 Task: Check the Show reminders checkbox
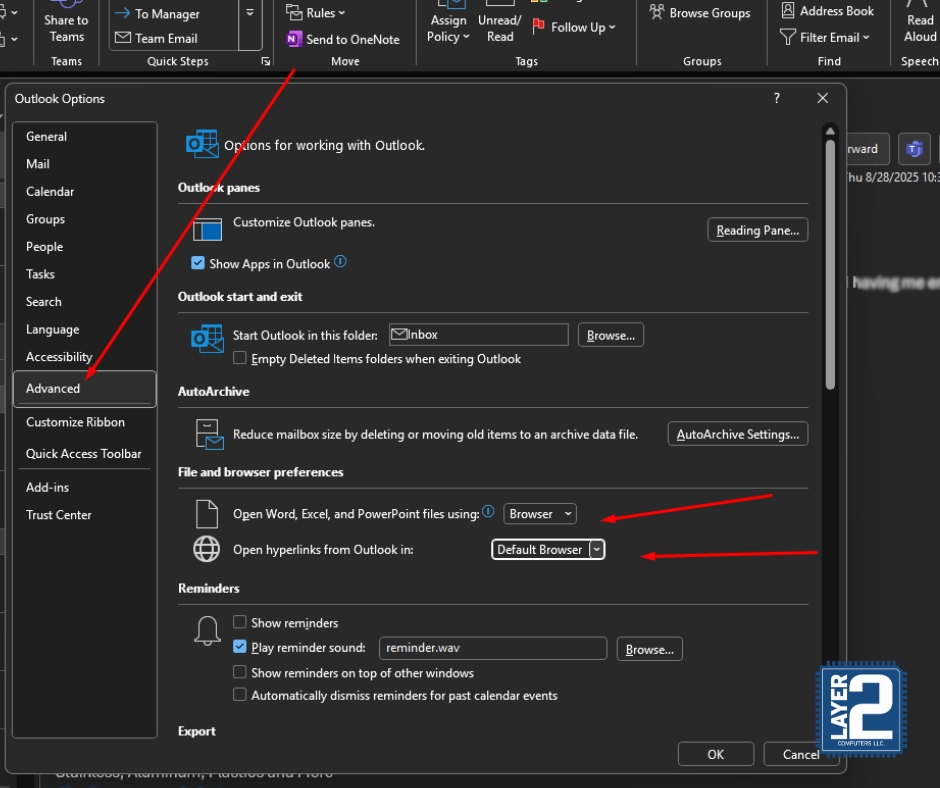tap(240, 623)
